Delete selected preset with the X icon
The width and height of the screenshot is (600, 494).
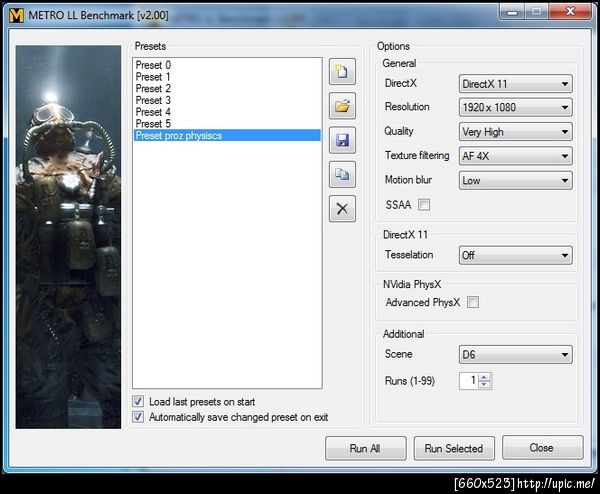[342, 209]
